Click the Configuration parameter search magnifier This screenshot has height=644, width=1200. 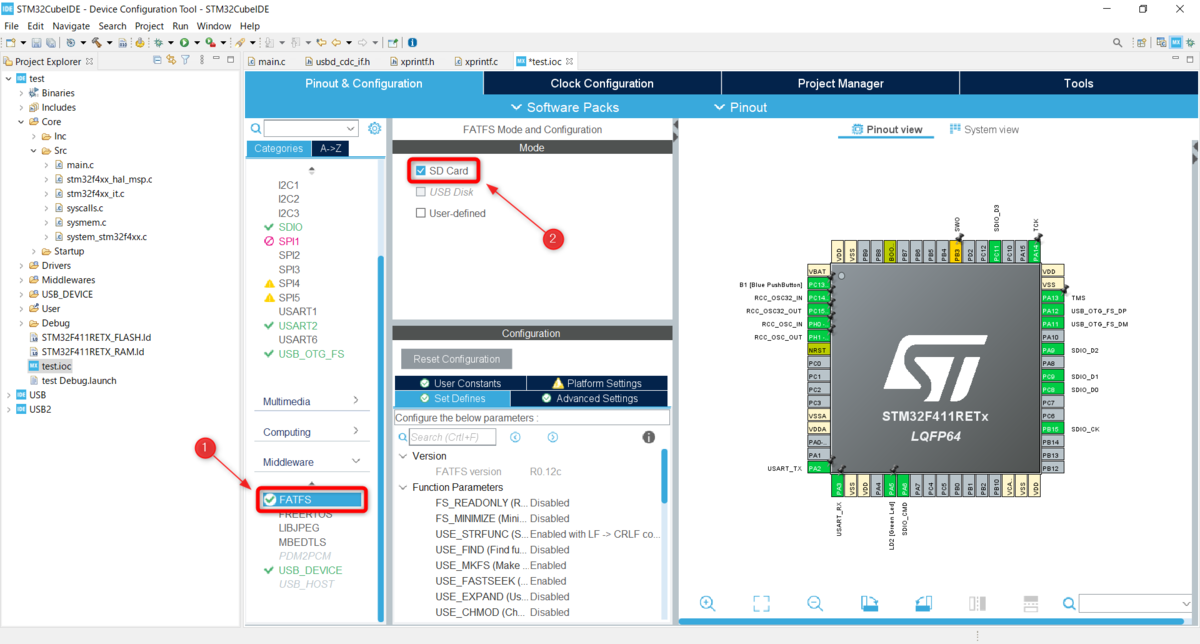click(403, 437)
